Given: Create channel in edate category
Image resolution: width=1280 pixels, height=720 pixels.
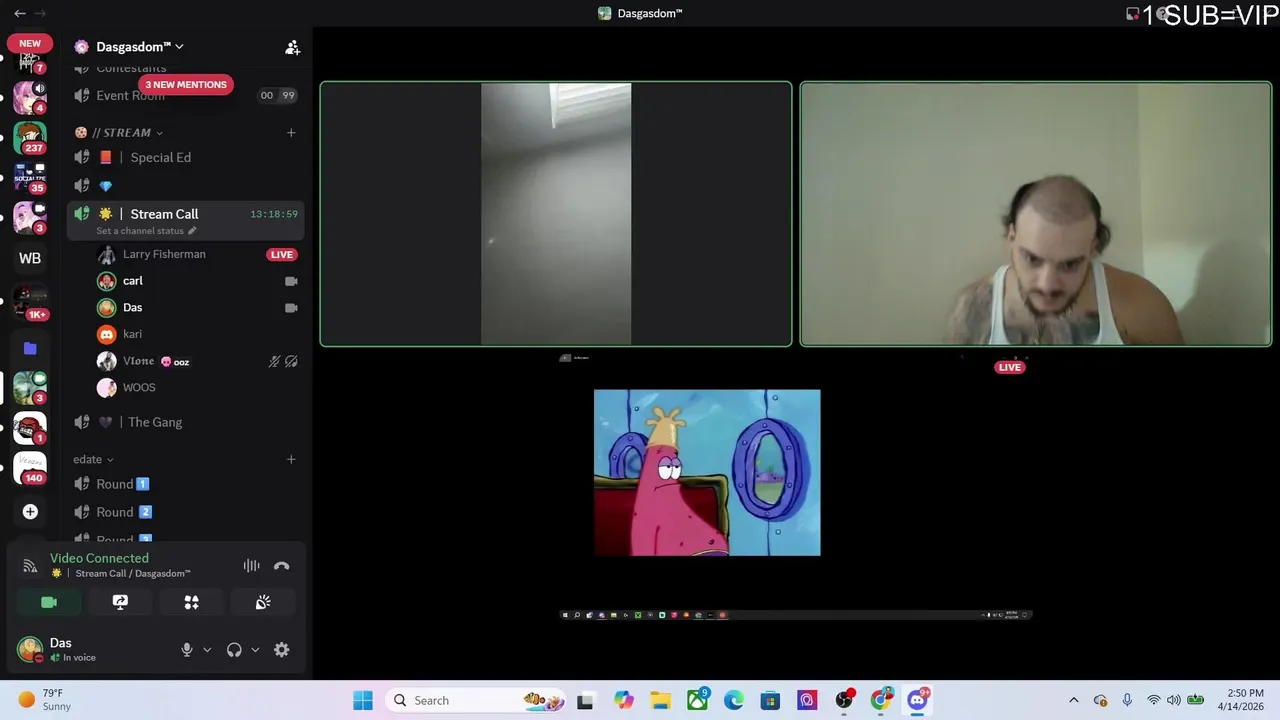Looking at the screenshot, I should [291, 460].
